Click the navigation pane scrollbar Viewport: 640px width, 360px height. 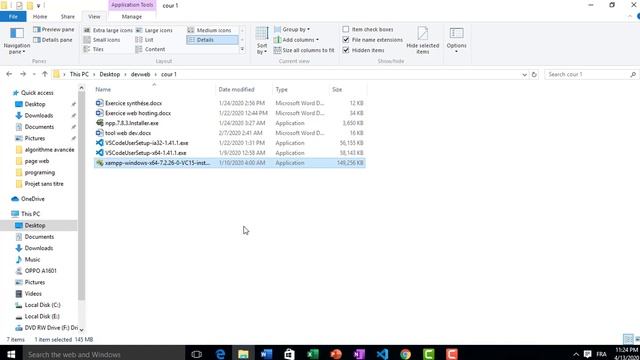81,196
